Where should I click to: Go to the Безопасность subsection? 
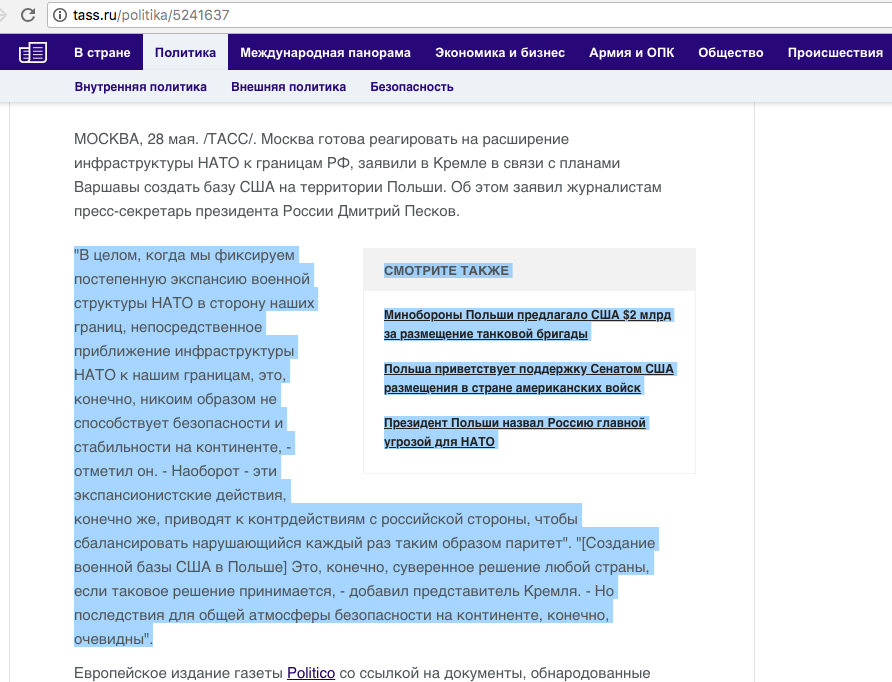[411, 87]
